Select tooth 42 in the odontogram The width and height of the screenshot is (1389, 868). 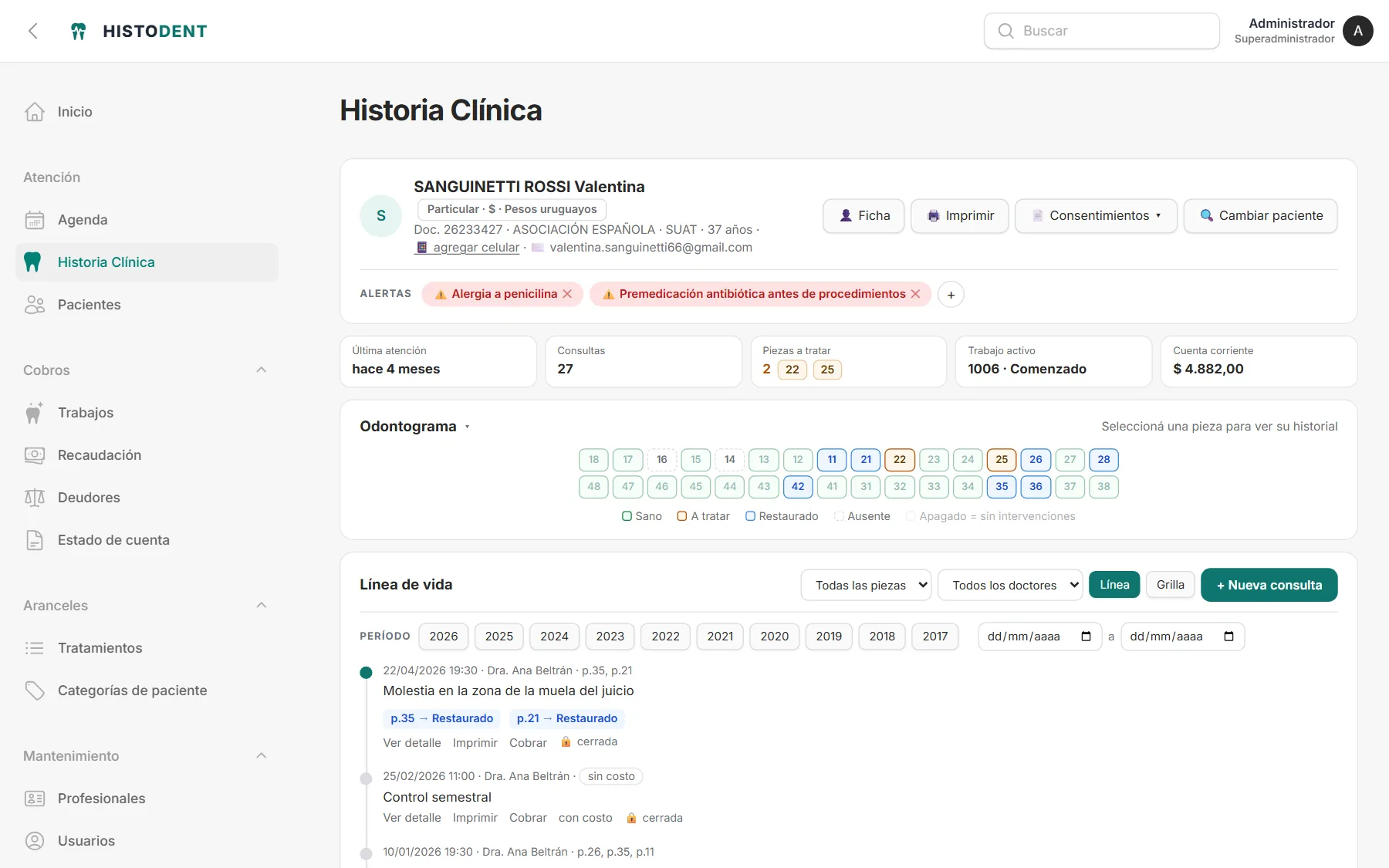pos(798,487)
